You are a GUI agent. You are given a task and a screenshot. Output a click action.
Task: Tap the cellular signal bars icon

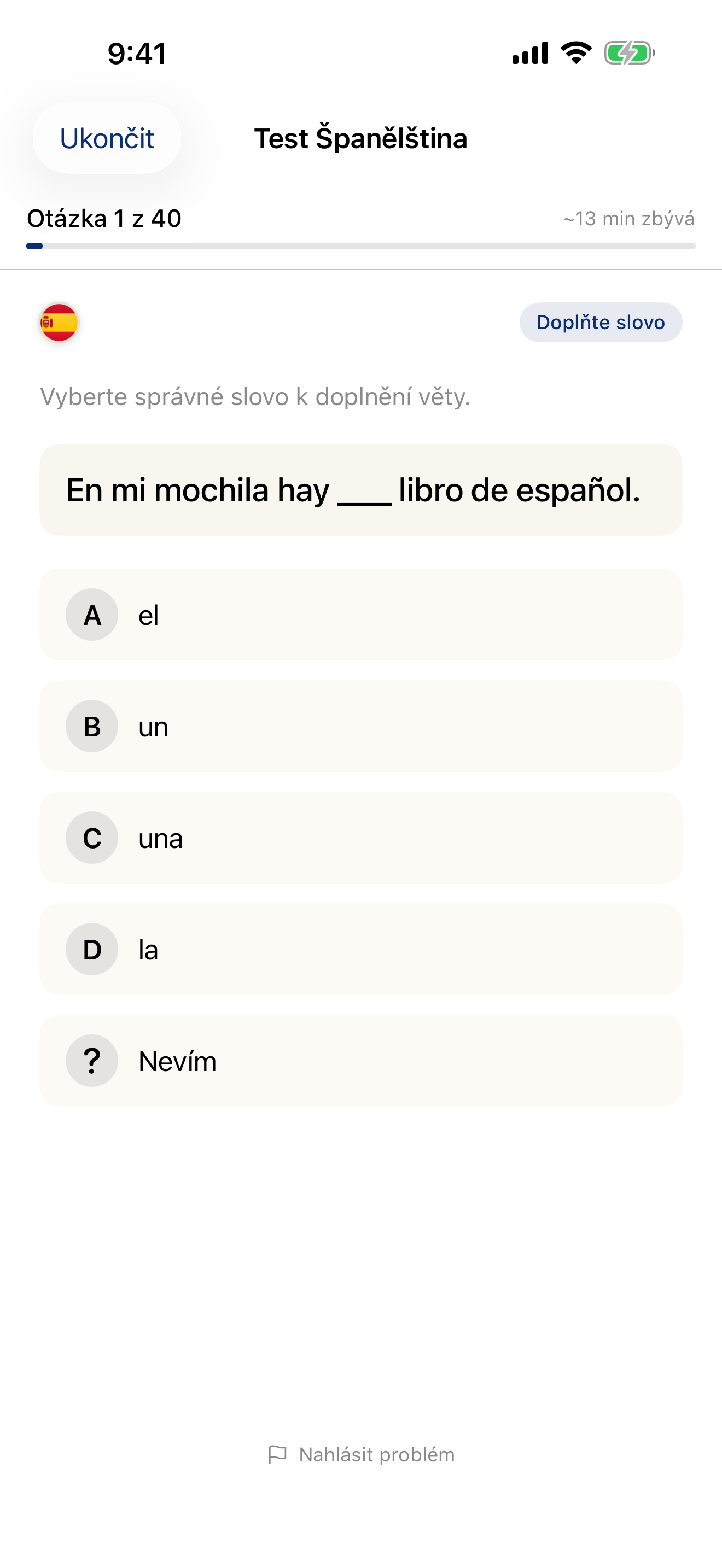tap(529, 53)
